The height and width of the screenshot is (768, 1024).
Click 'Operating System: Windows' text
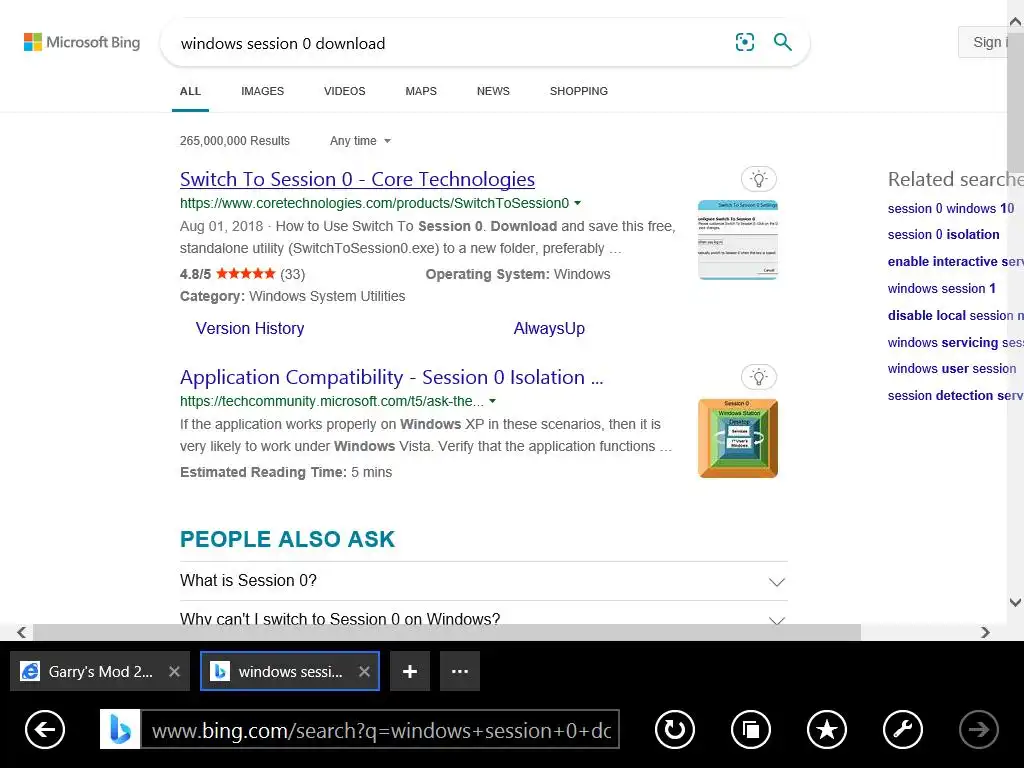tap(518, 274)
